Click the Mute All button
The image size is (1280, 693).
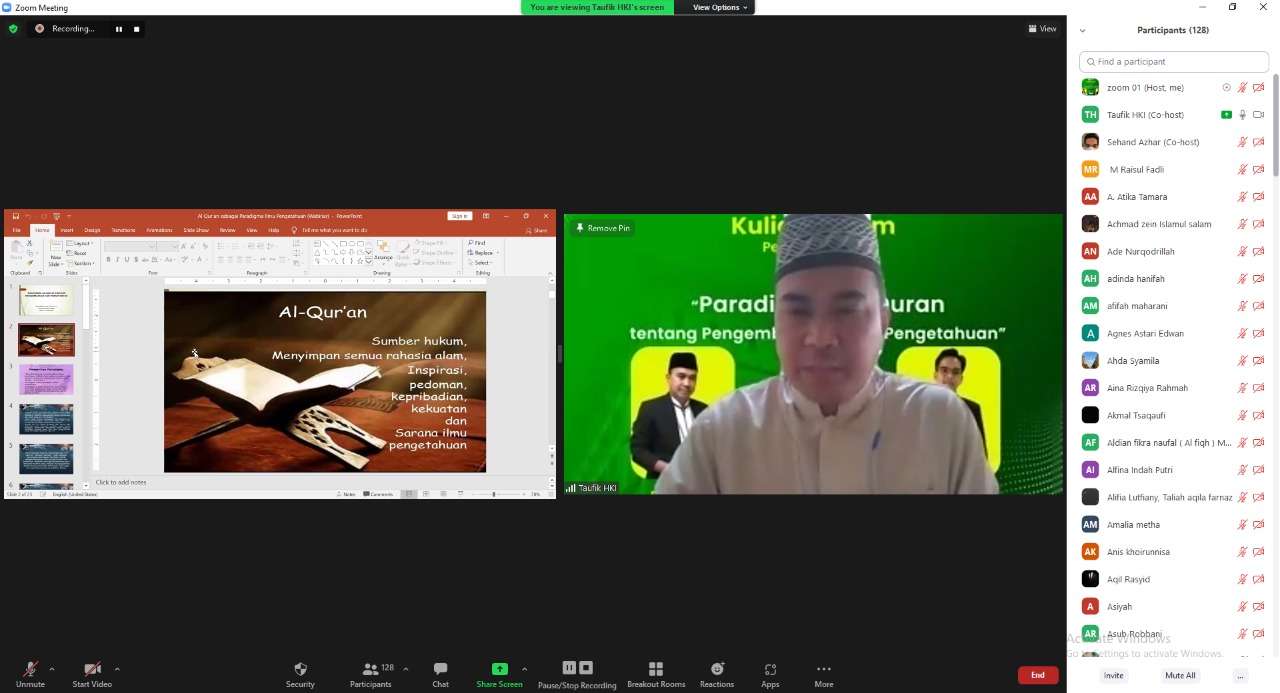1180,675
